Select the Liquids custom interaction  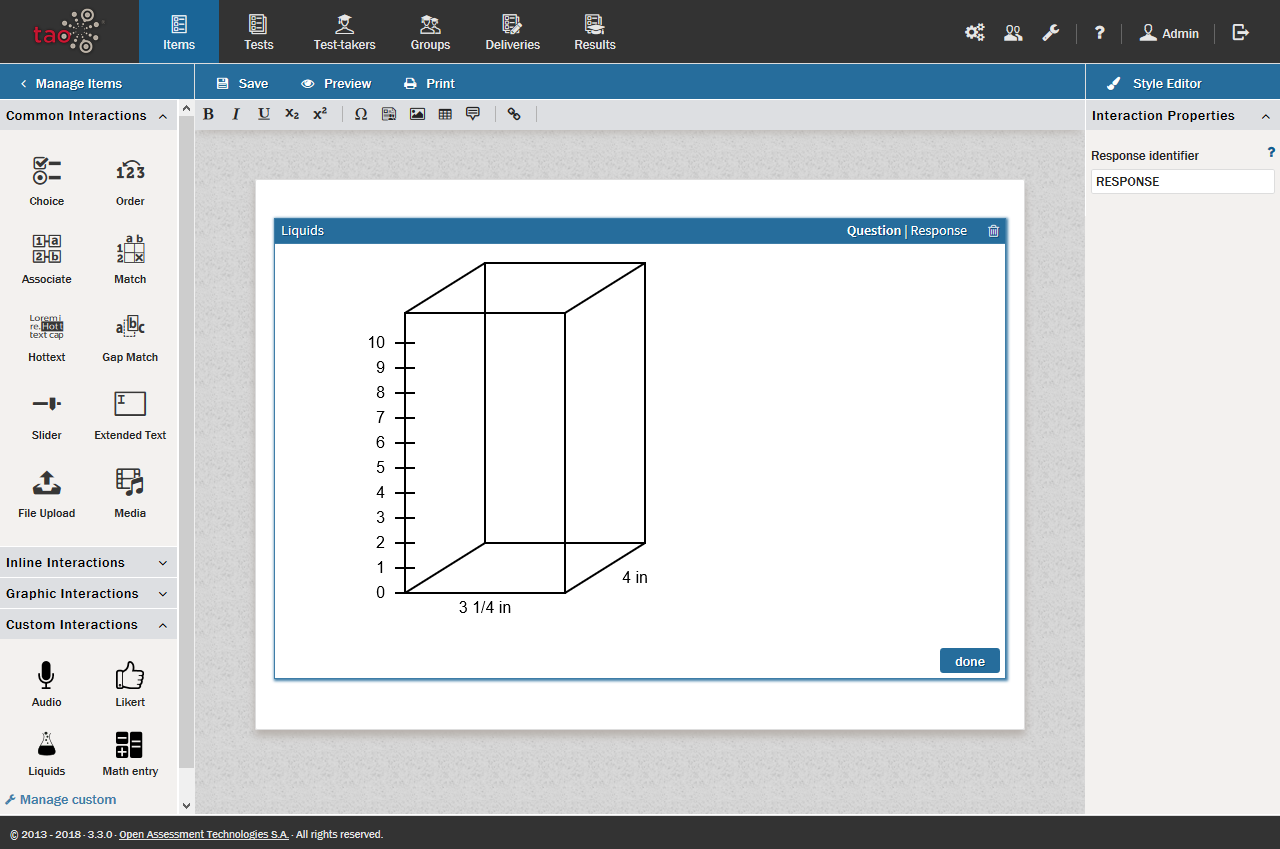(46, 745)
